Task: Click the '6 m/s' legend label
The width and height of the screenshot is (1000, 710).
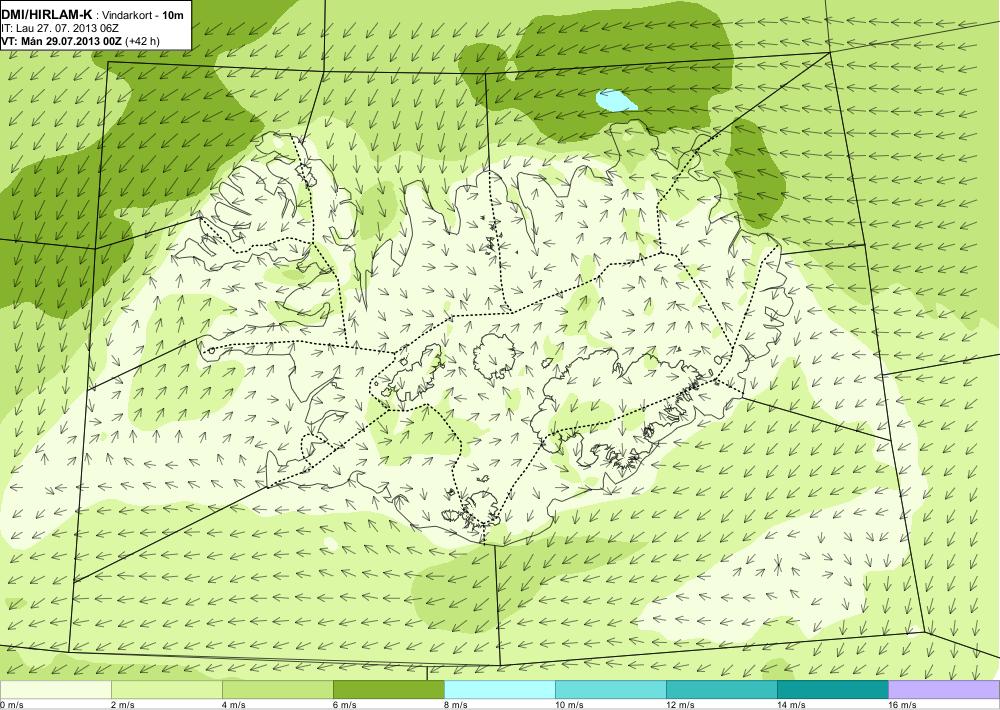Action: (345, 705)
